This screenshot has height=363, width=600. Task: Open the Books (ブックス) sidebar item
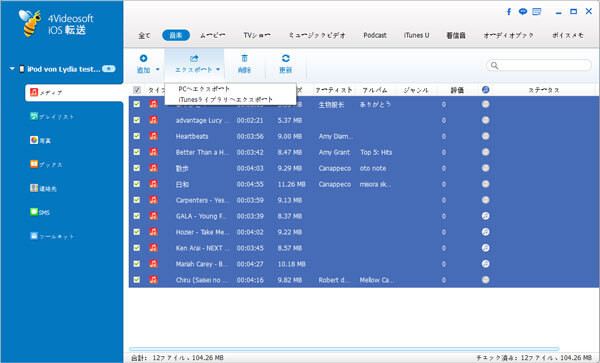(46, 164)
